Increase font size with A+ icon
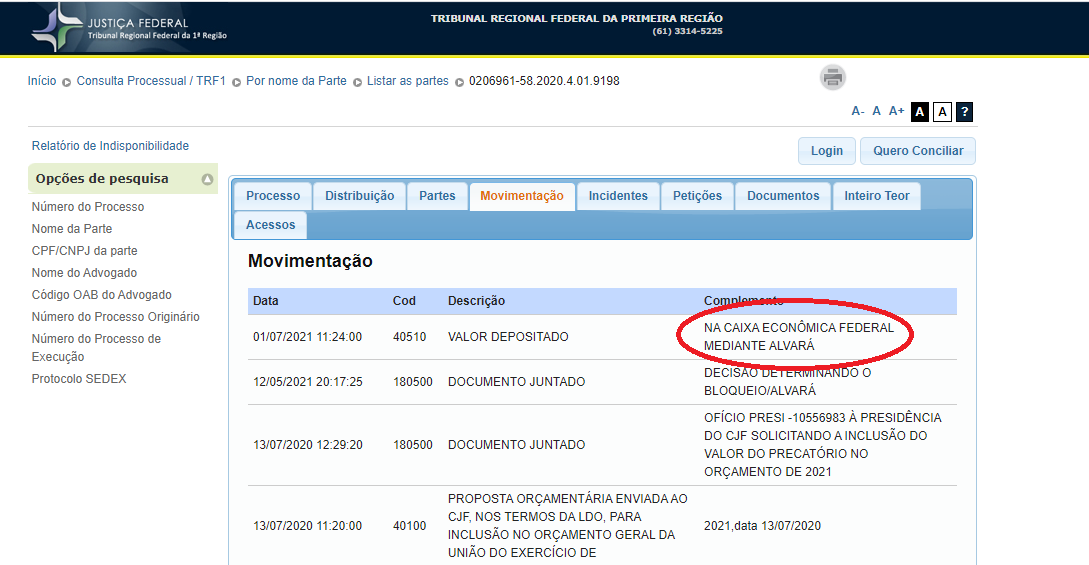 (896, 111)
